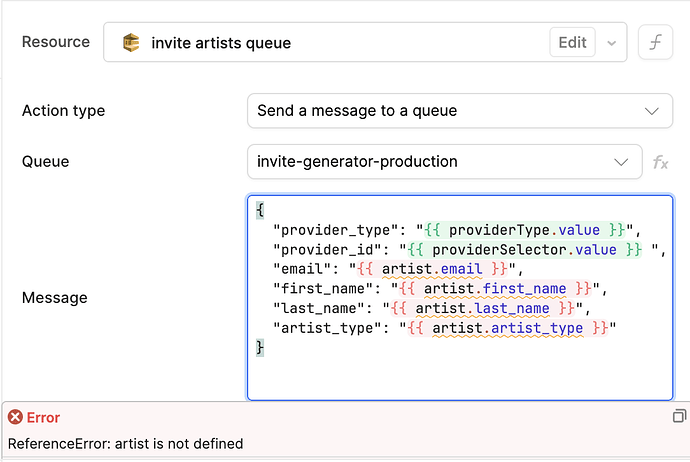690x462 pixels.
Task: Click the invite artists queue resource name
Action: click(x=221, y=43)
